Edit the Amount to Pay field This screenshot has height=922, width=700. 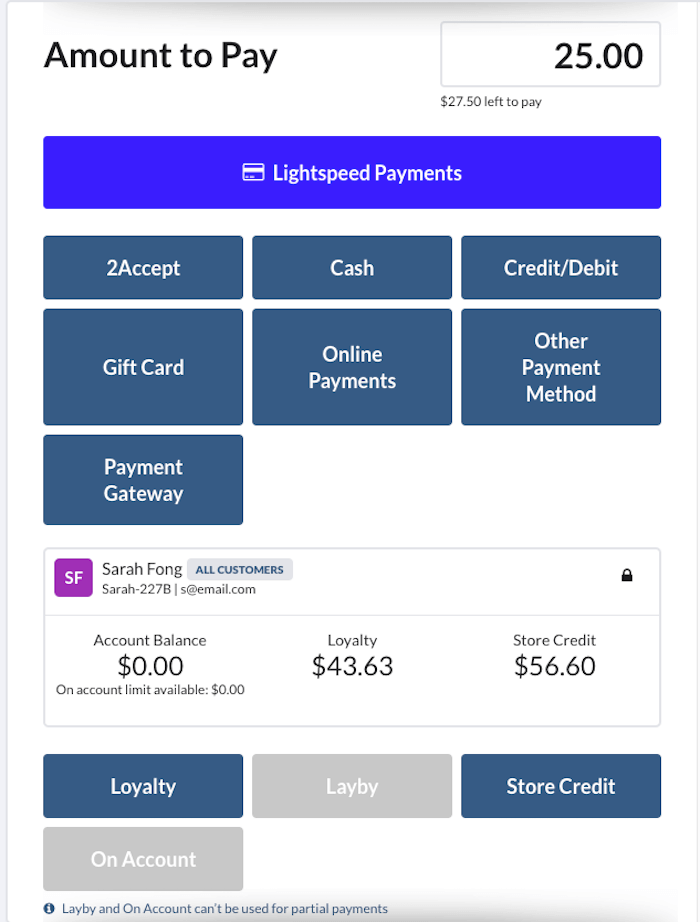[x=550, y=55]
